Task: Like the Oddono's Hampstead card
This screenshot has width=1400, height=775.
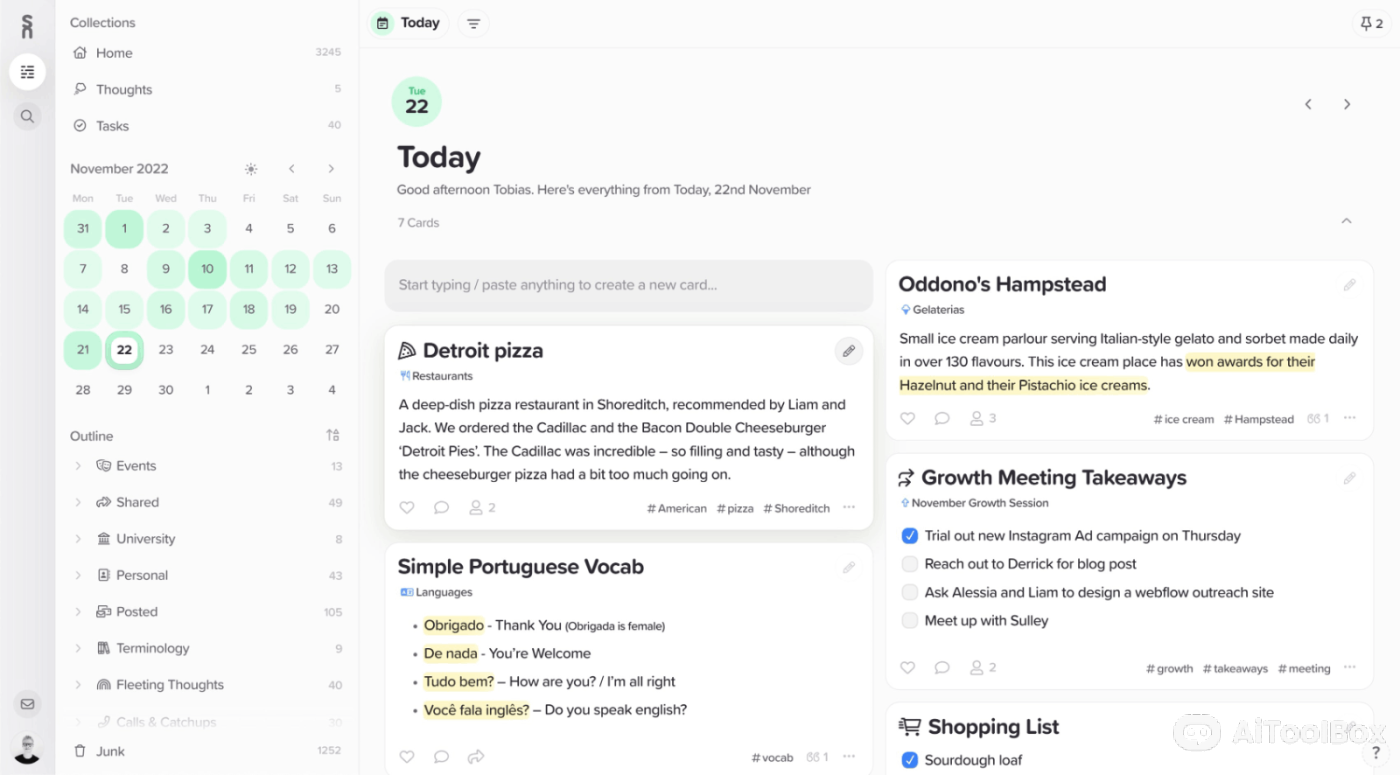Action: [x=907, y=419]
